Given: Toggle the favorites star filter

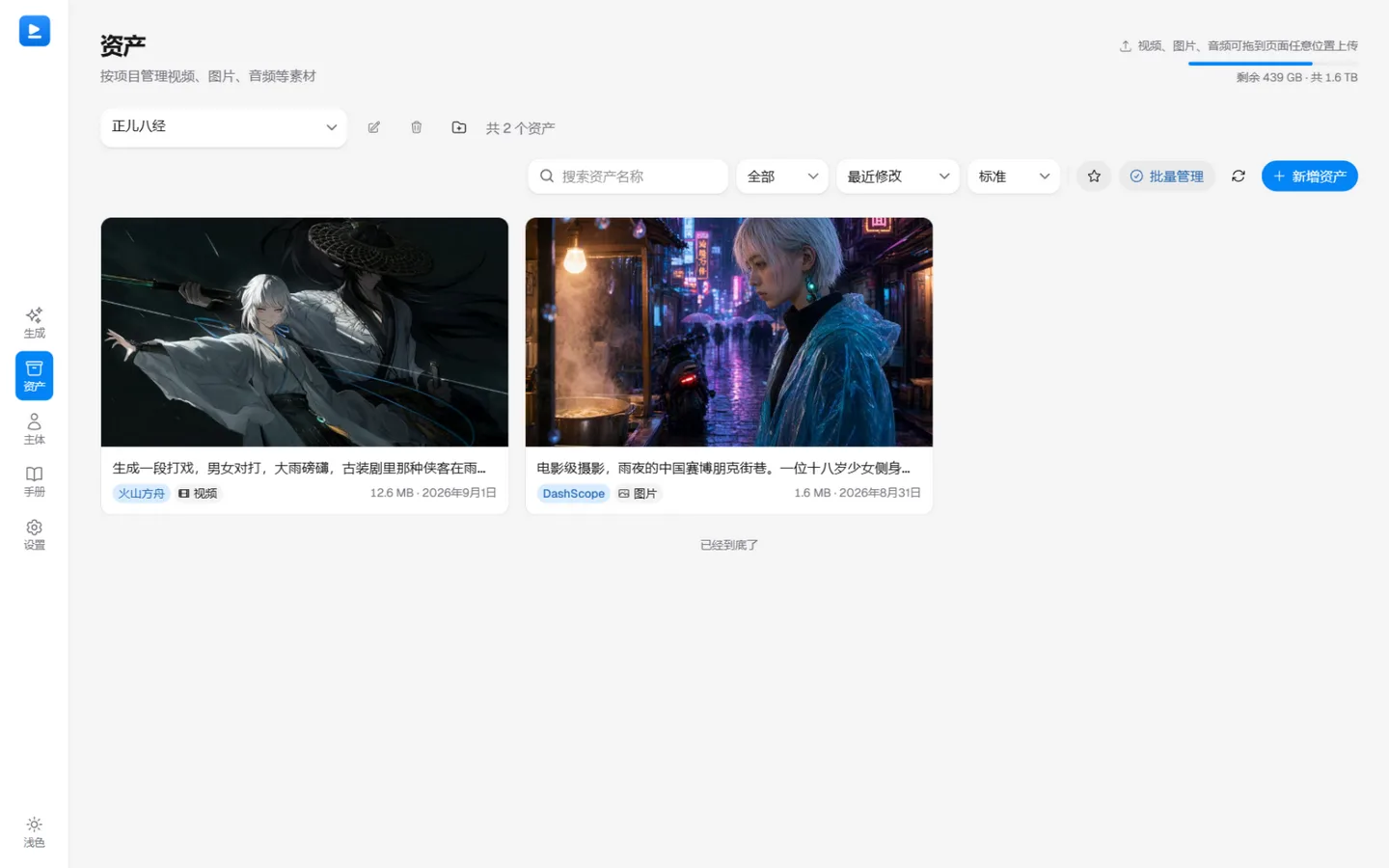Looking at the screenshot, I should tap(1094, 176).
